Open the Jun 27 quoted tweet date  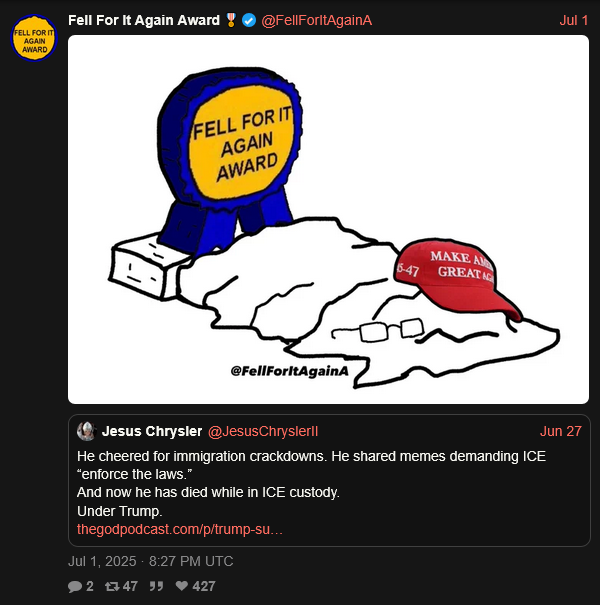coord(560,431)
